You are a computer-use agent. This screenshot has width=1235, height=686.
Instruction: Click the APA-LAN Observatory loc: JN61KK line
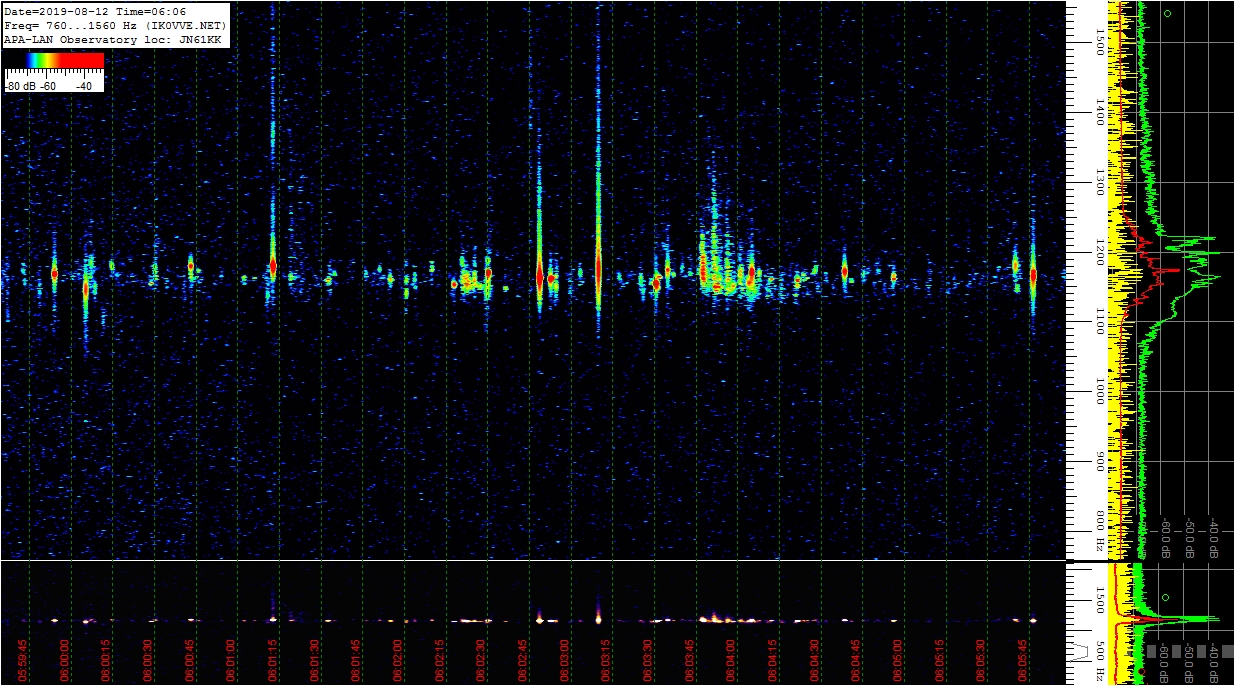112,39
